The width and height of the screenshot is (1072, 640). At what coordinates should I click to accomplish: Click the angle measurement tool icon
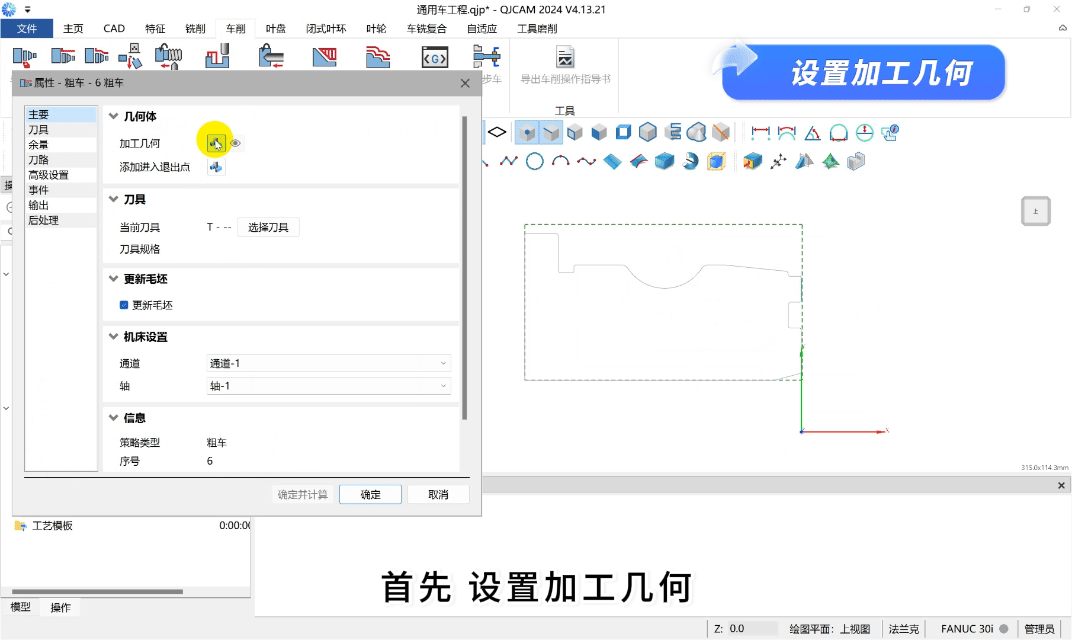click(x=812, y=132)
